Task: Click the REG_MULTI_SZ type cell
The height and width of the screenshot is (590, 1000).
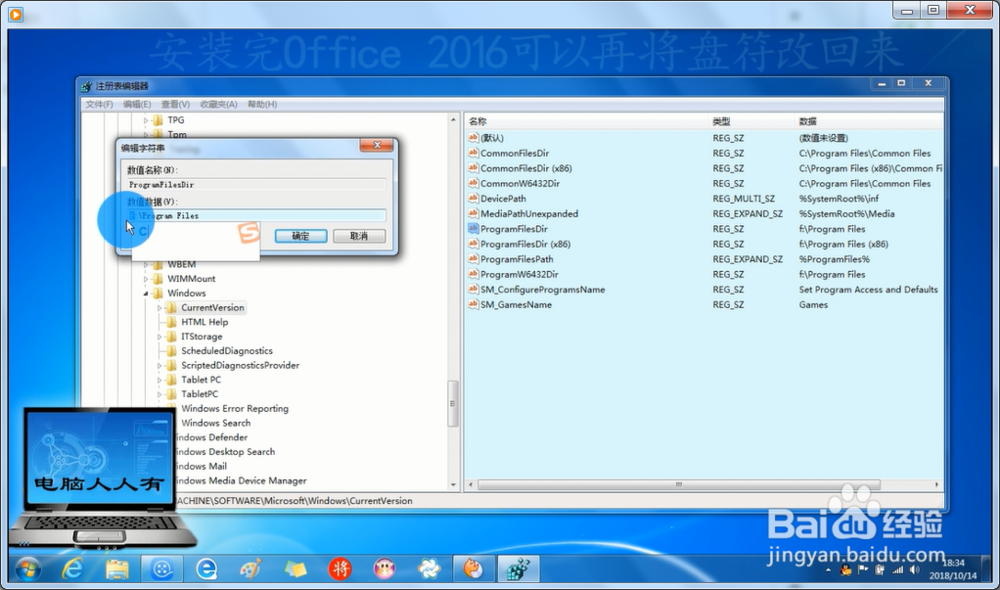Action: pos(744,198)
